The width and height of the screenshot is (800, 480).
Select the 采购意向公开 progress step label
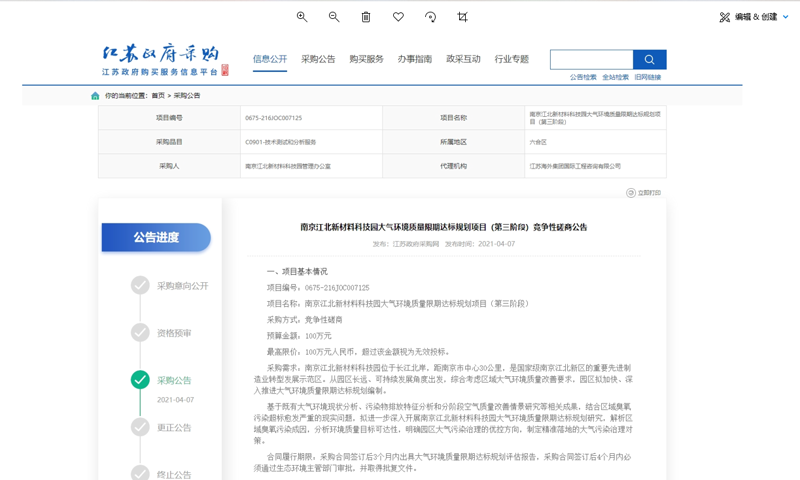(183, 286)
